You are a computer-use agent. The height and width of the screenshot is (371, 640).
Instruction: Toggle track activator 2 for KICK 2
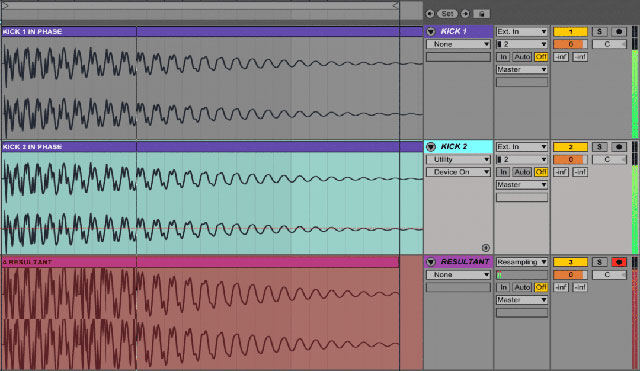570,147
